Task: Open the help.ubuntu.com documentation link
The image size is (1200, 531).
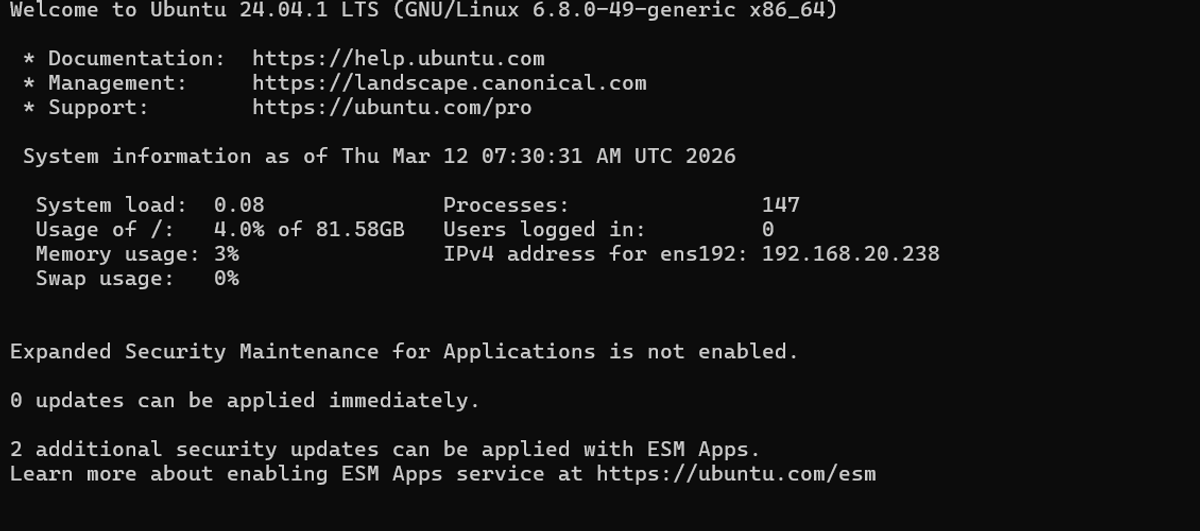Action: point(398,59)
